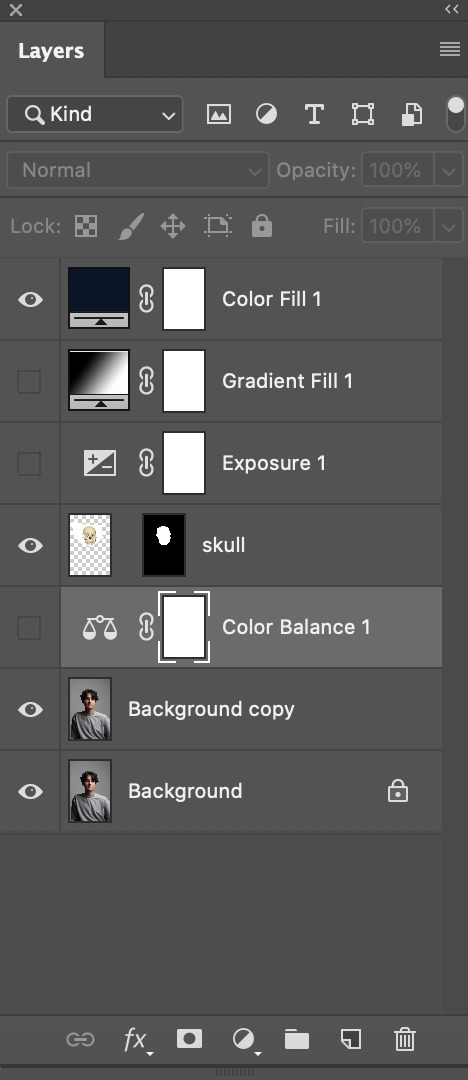
Task: Select Color Balance 1 mask thumbnail
Action: [184, 627]
